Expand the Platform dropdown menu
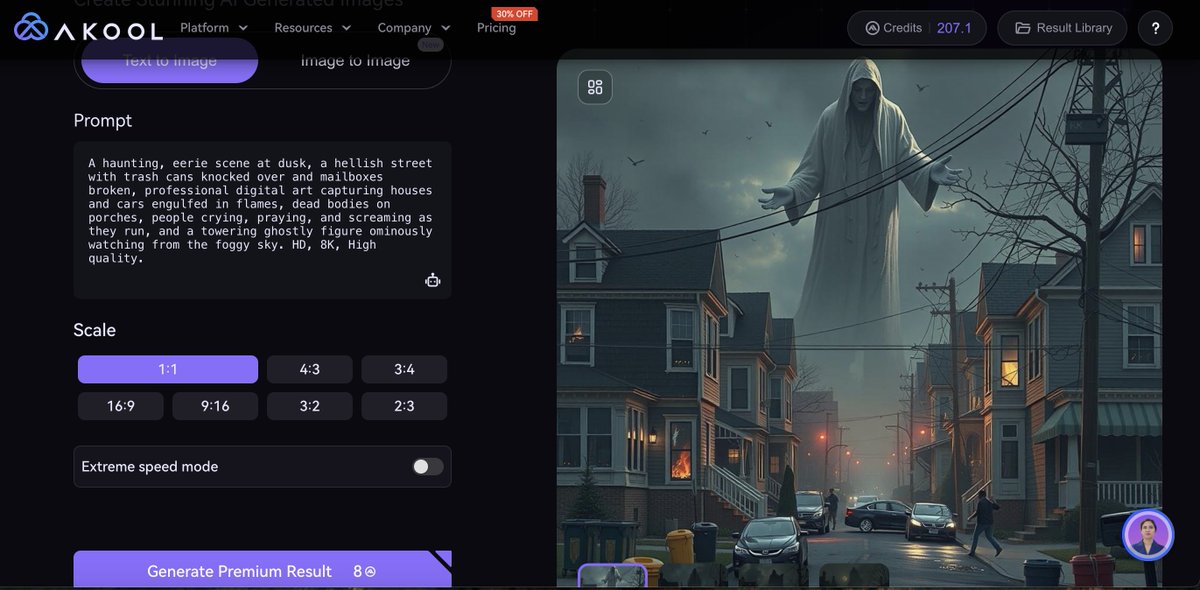The width and height of the screenshot is (1200, 590). tap(214, 28)
